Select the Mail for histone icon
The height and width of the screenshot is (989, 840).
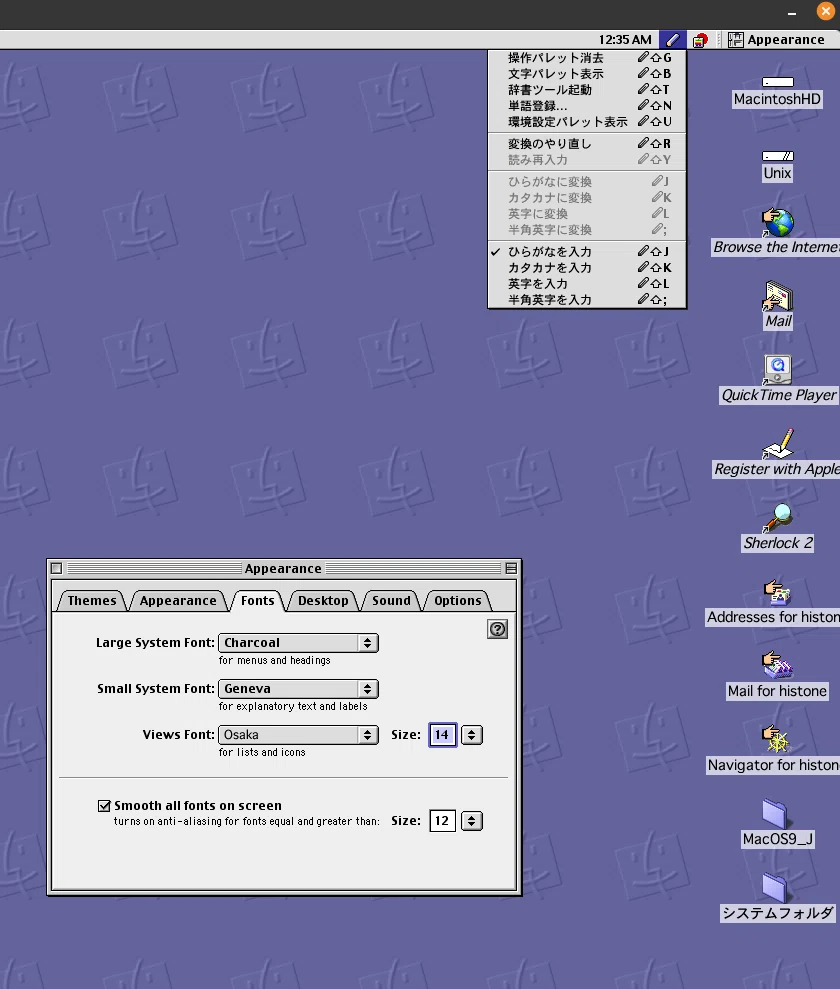[x=778, y=666]
